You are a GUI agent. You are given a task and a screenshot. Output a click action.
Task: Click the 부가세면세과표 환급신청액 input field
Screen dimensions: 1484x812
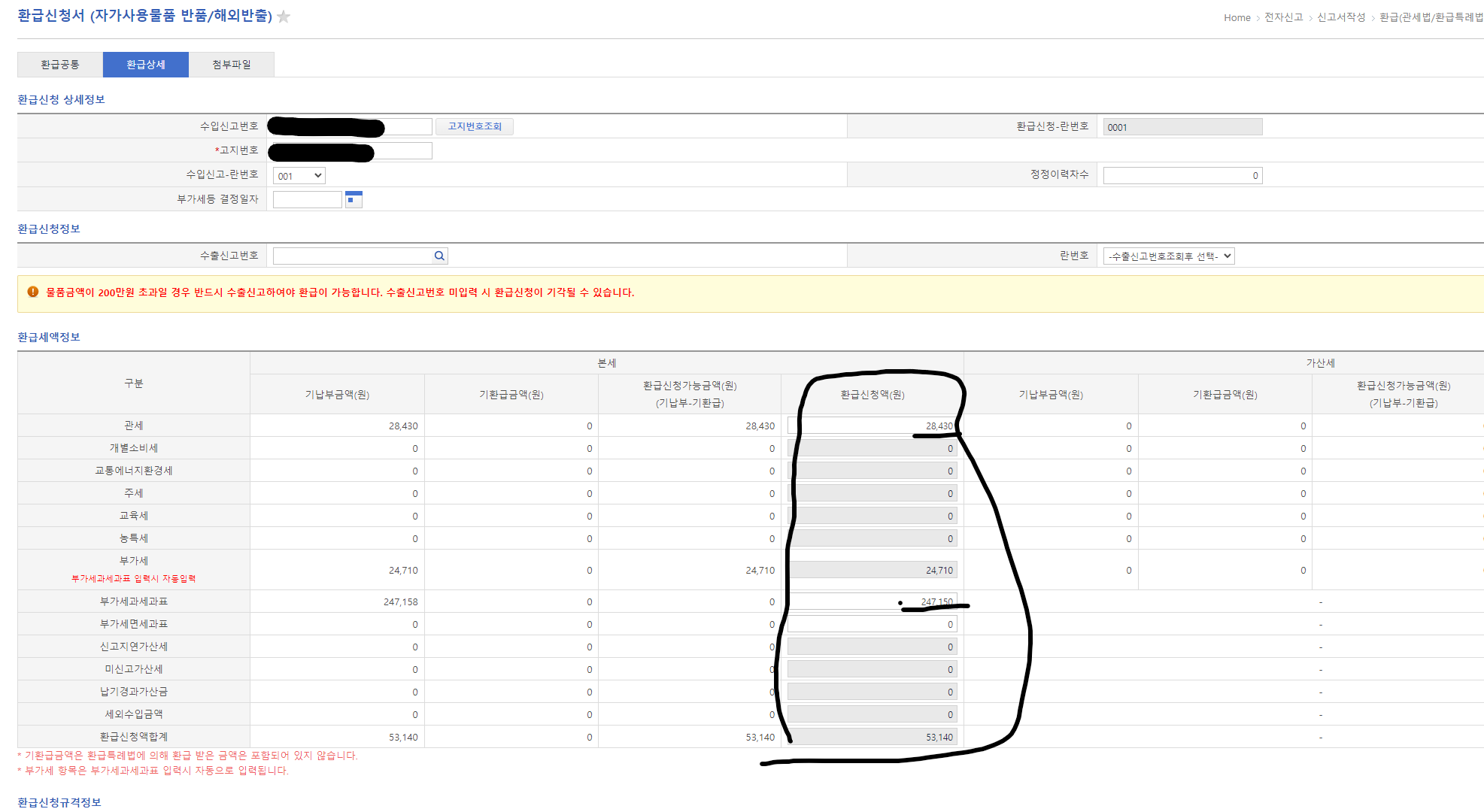[x=872, y=624]
